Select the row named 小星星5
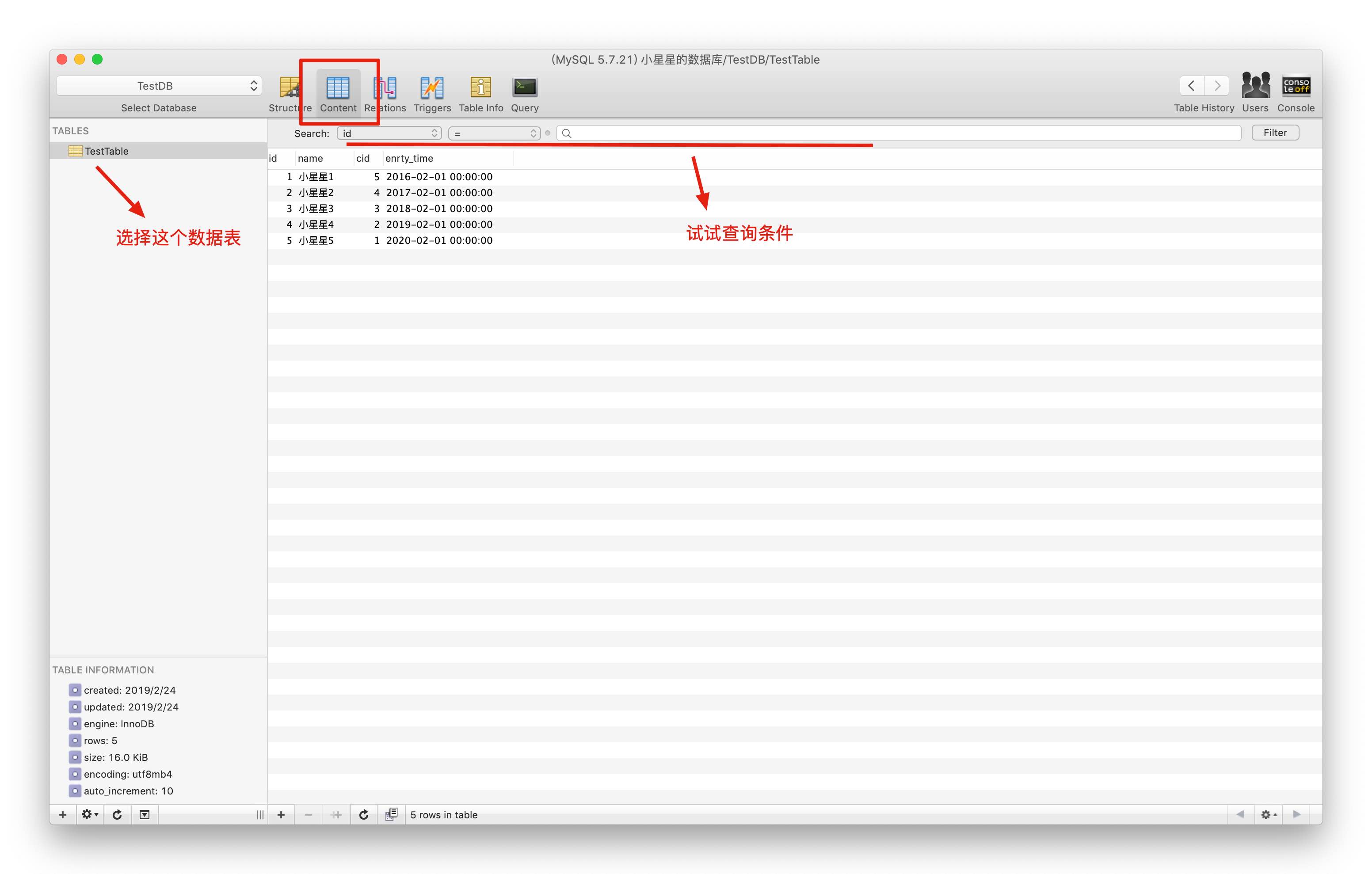The image size is (1372, 874). 795,240
